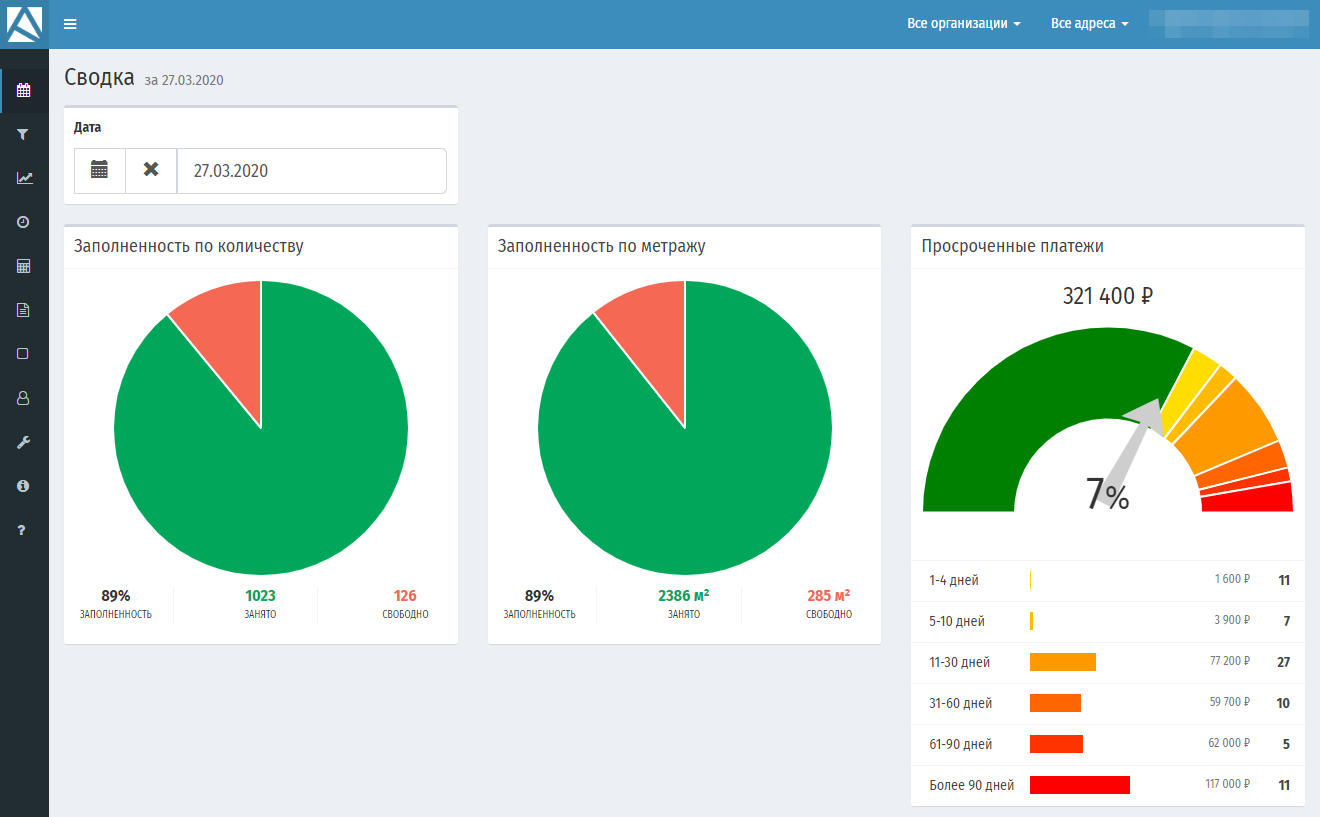The height and width of the screenshot is (817, 1320).
Task: Click the red 'Более 90 дней' bar
Action: [1079, 785]
